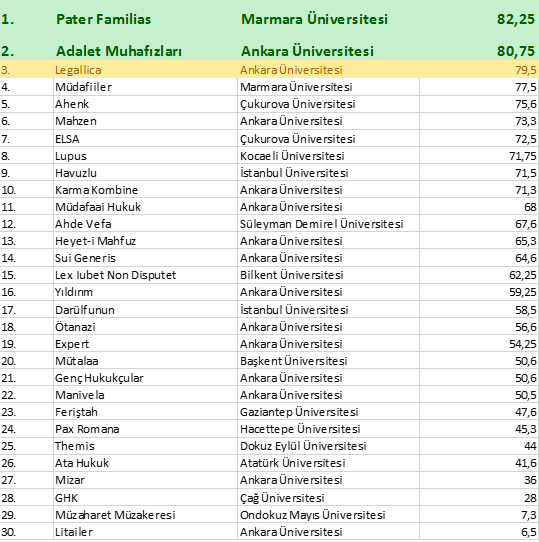
Task: Select the Müzaharet Müzakeresi team cell
Action: click(x=146, y=515)
